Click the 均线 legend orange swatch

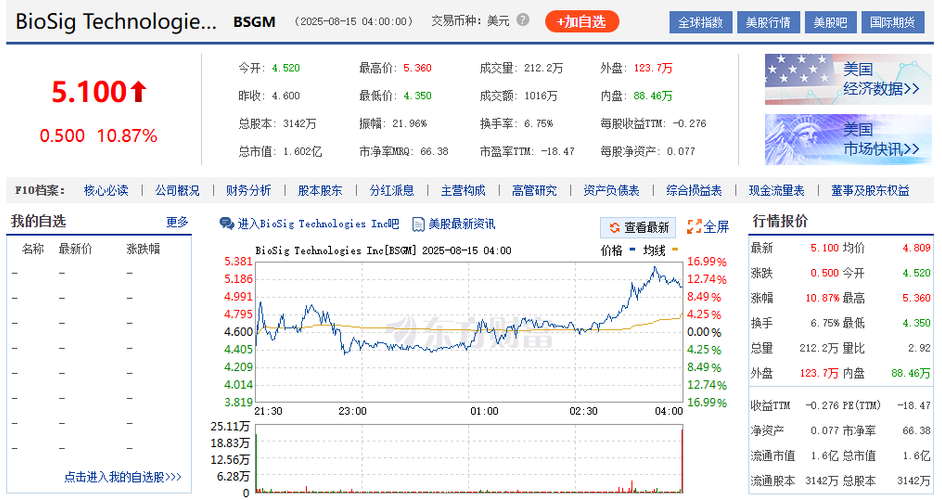(x=675, y=249)
